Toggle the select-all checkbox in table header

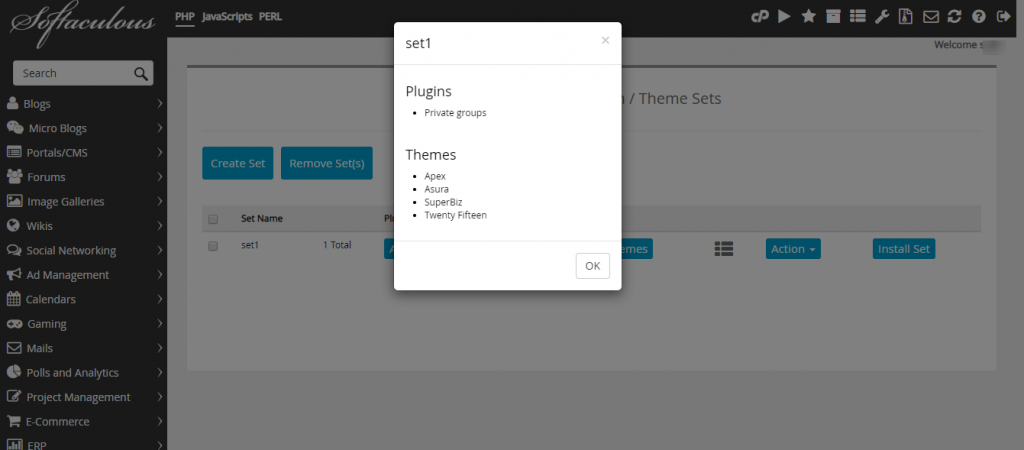(x=213, y=219)
